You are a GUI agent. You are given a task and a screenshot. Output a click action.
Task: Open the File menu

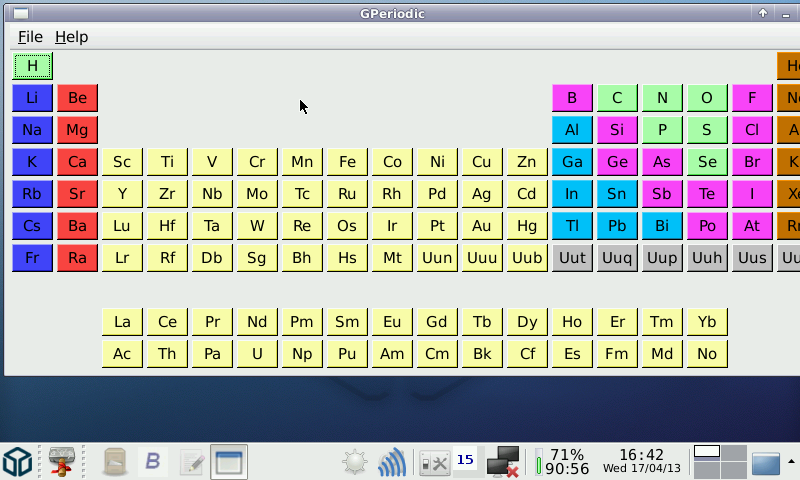(x=30, y=37)
